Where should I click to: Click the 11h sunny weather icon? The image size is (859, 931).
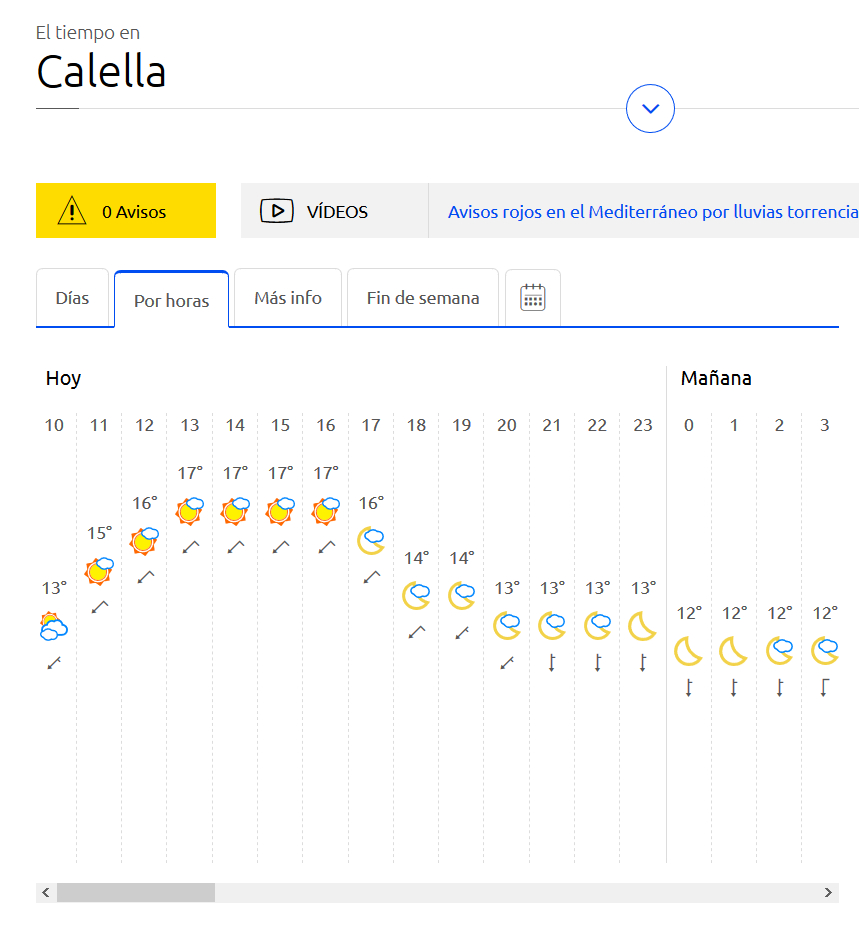click(99, 571)
